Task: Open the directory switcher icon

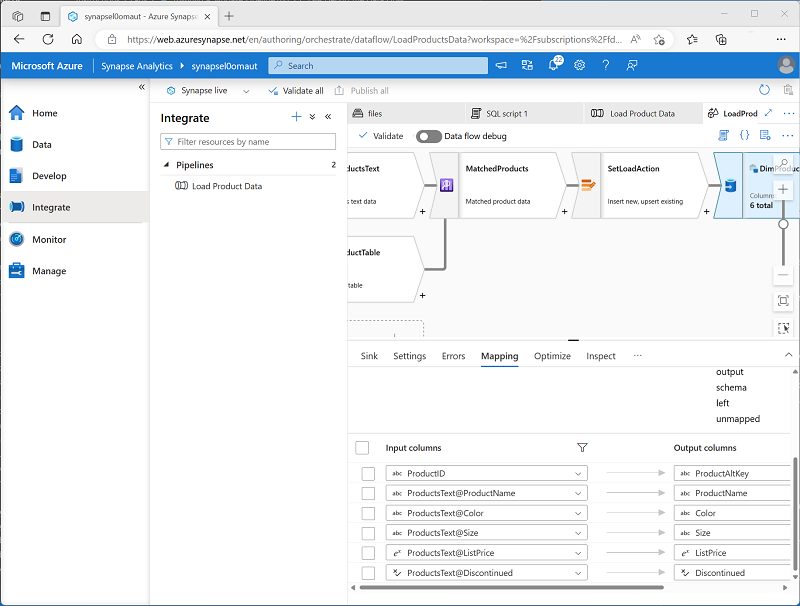Action: coord(527,65)
